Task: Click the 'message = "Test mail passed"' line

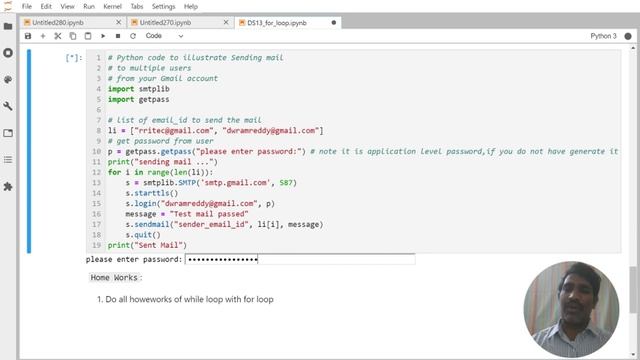Action: (x=187, y=214)
